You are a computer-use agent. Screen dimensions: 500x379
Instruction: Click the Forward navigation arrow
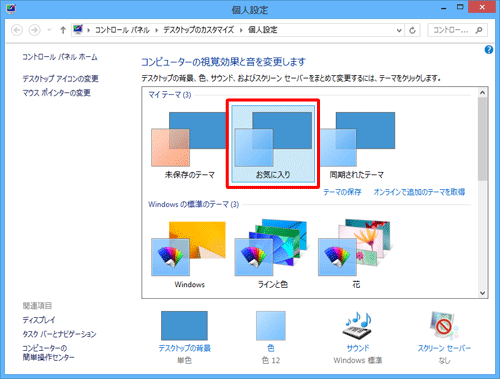tap(34, 30)
